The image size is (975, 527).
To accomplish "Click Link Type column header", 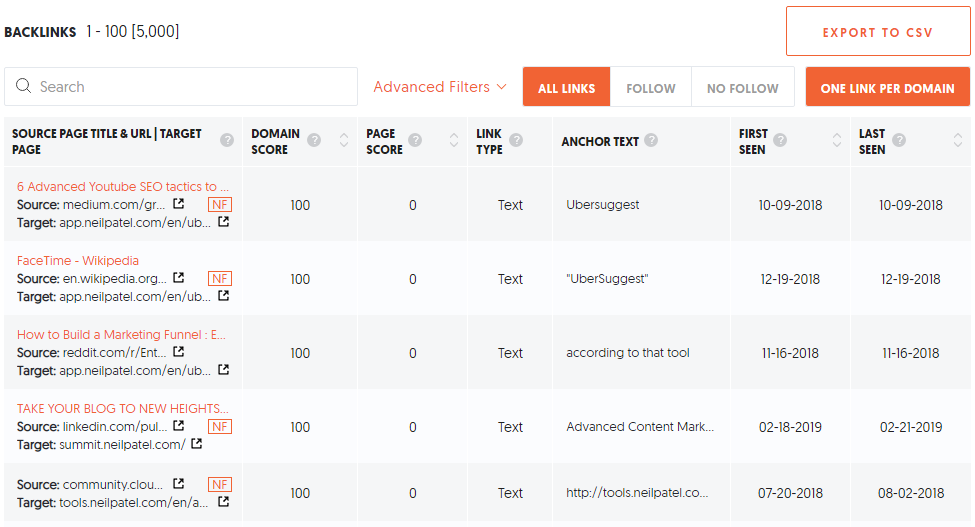I will [489, 142].
